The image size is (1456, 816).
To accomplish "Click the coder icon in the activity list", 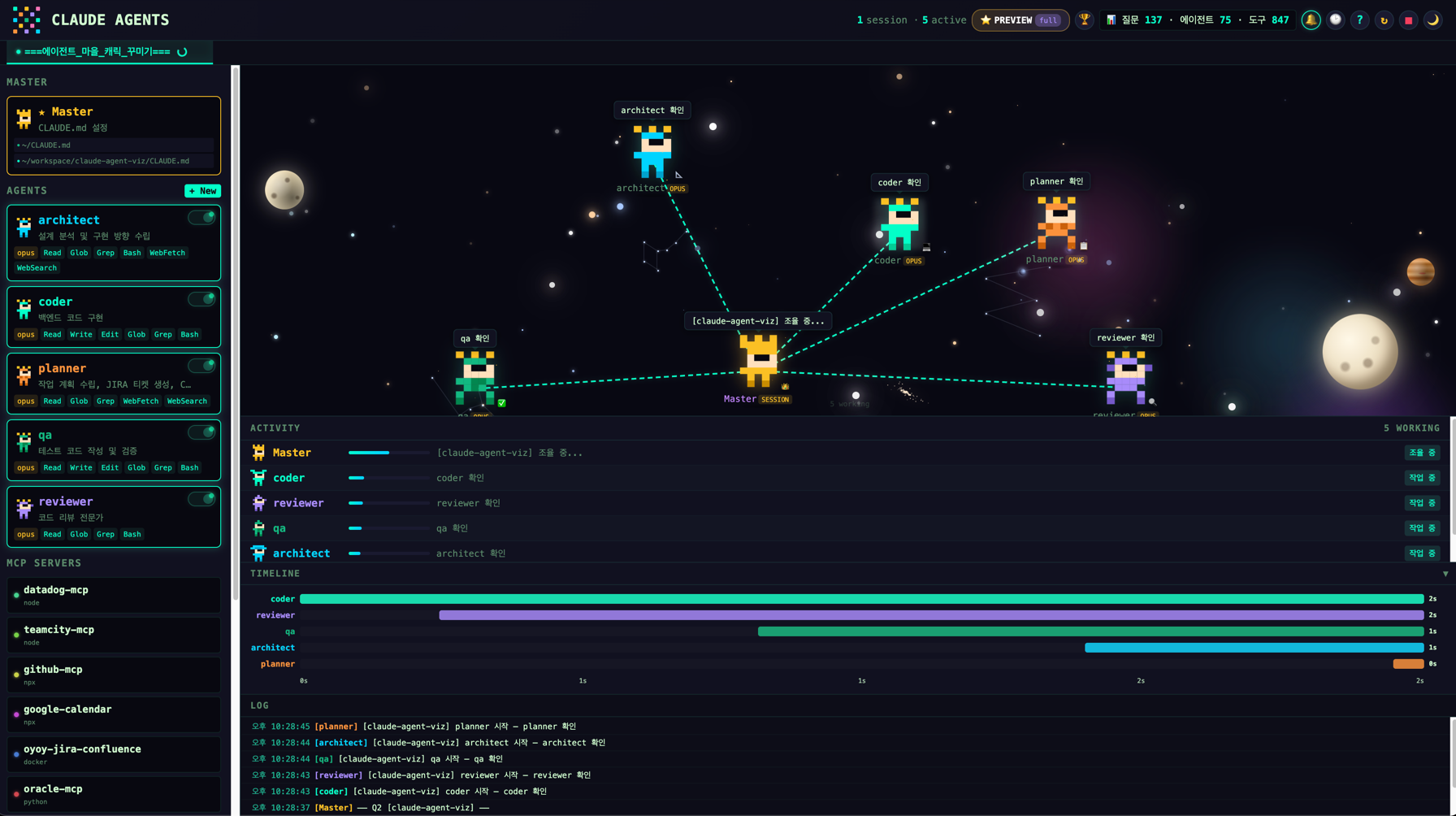I will coord(258,478).
